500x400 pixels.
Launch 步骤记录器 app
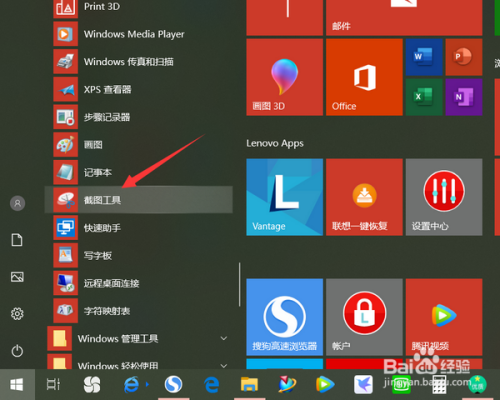pyautogui.click(x=138, y=117)
